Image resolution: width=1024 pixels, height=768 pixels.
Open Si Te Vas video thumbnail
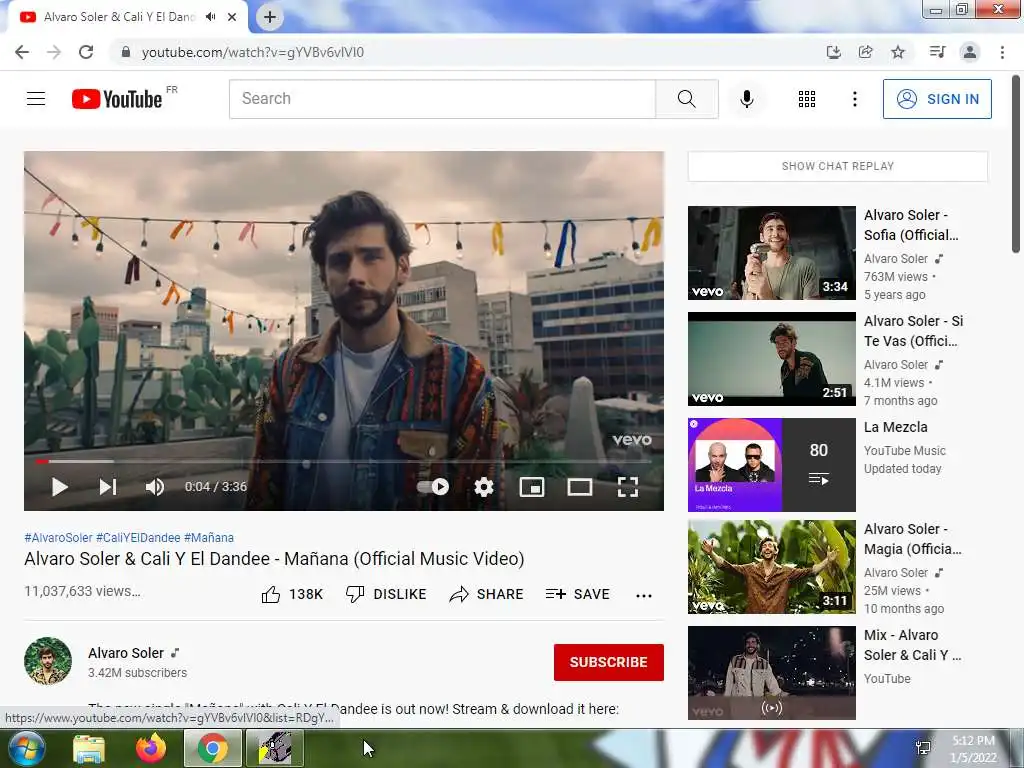click(771, 359)
